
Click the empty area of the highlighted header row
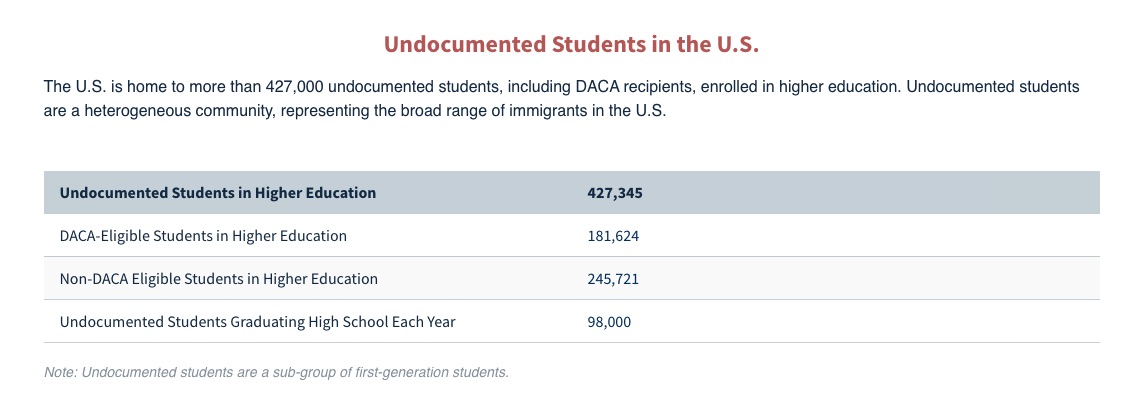[x=871, y=193]
